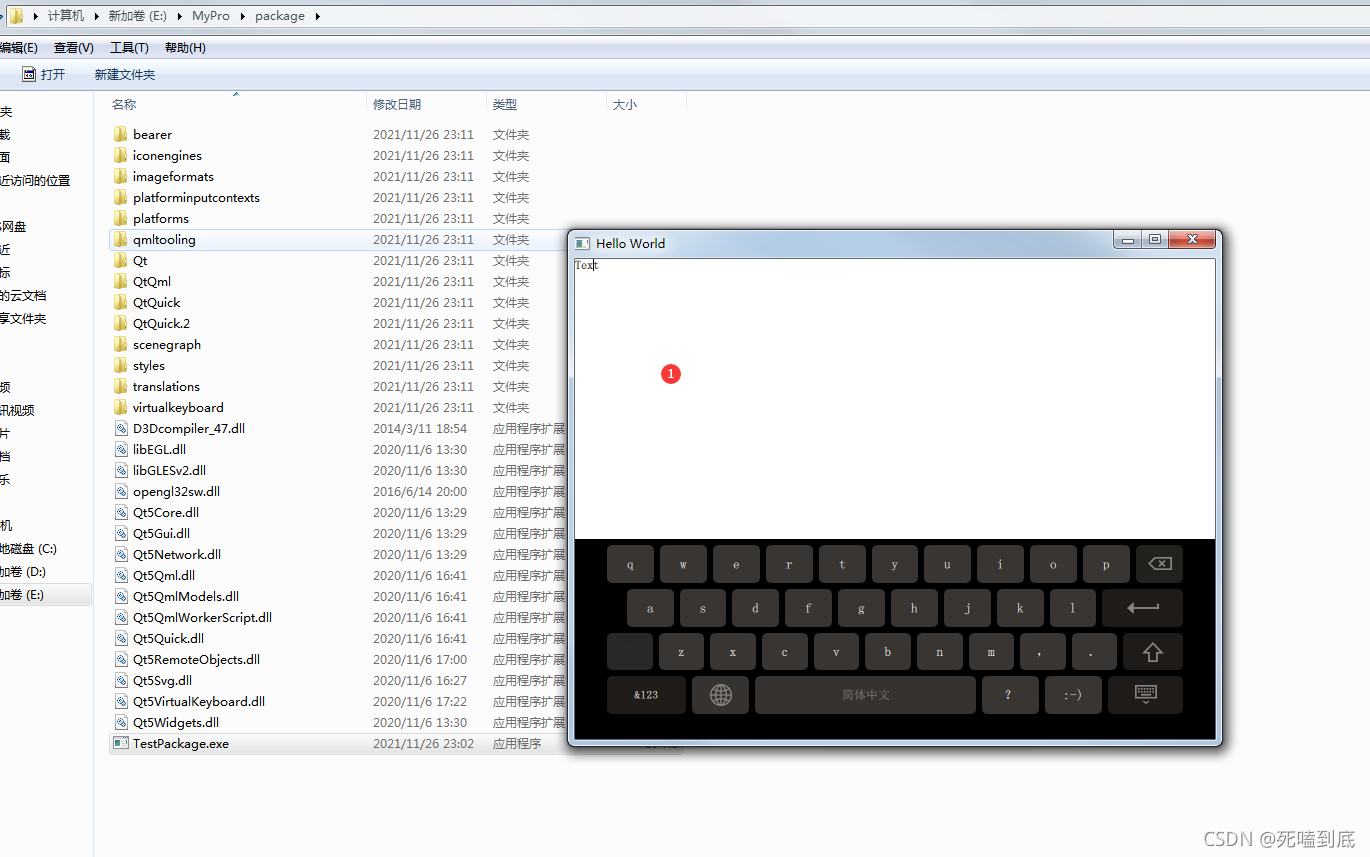Viewport: 1370px width, 857px height.
Task: Tap the e key on virtual keyboard
Action: [x=736, y=564]
